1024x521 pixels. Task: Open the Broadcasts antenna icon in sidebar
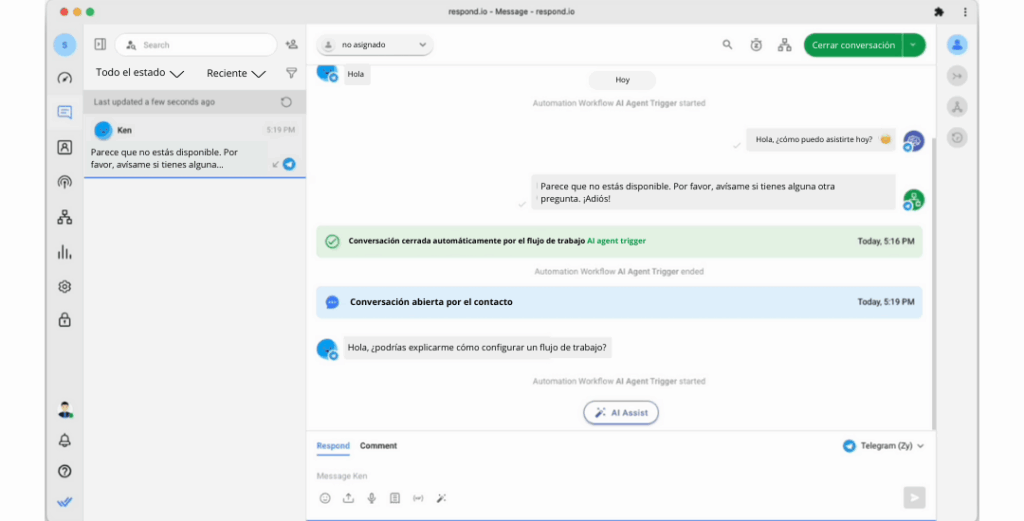(x=65, y=182)
